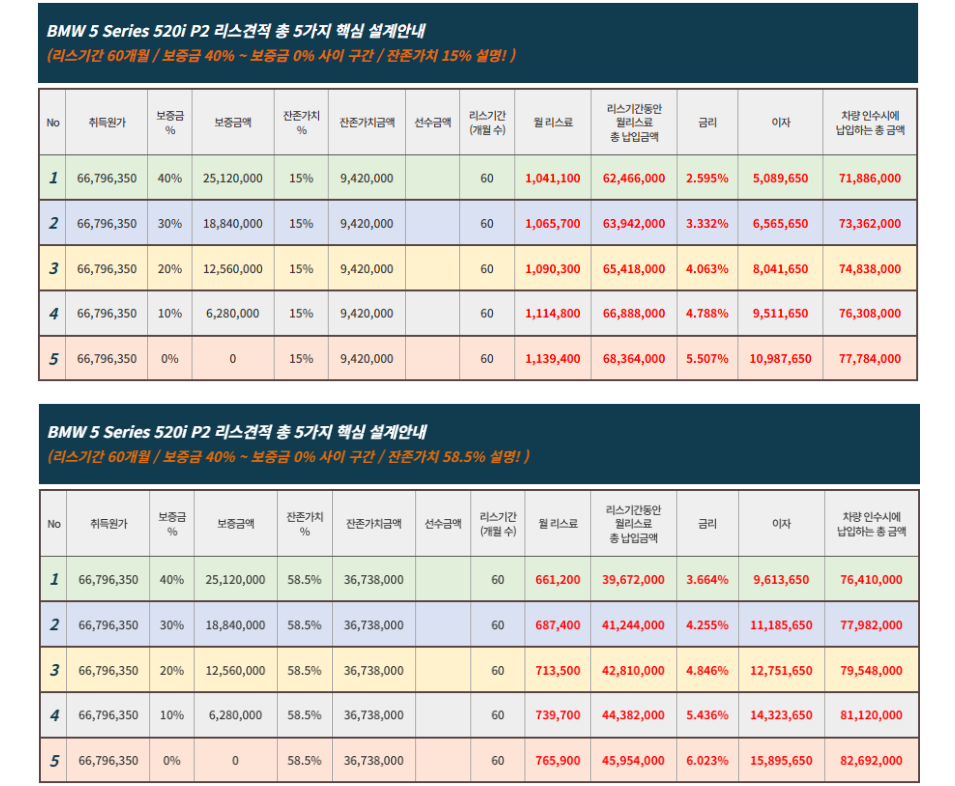Click monthly lease fee 687,400

point(557,625)
